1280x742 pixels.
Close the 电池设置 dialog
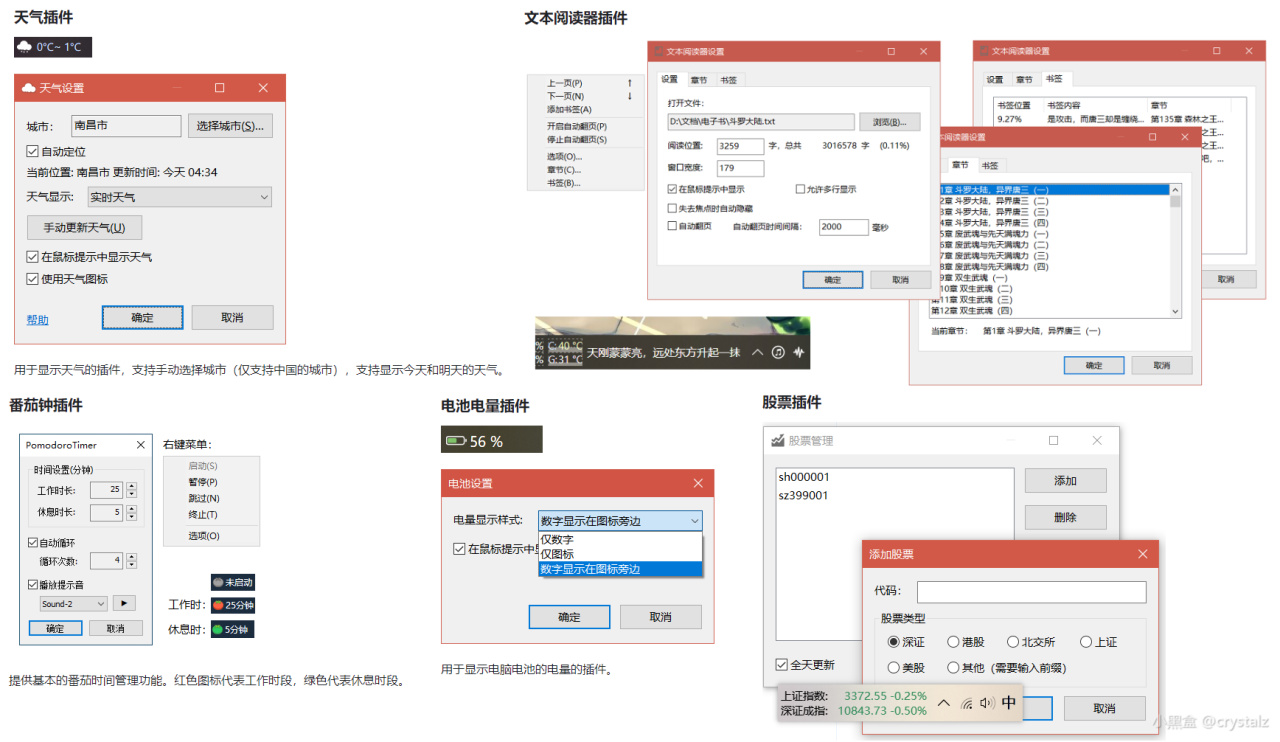click(698, 483)
